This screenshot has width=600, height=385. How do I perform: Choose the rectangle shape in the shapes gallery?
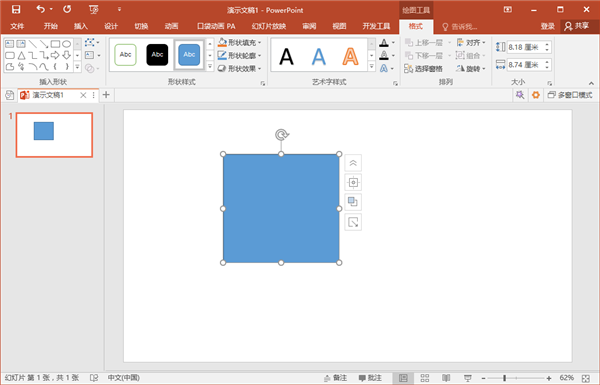55,44
